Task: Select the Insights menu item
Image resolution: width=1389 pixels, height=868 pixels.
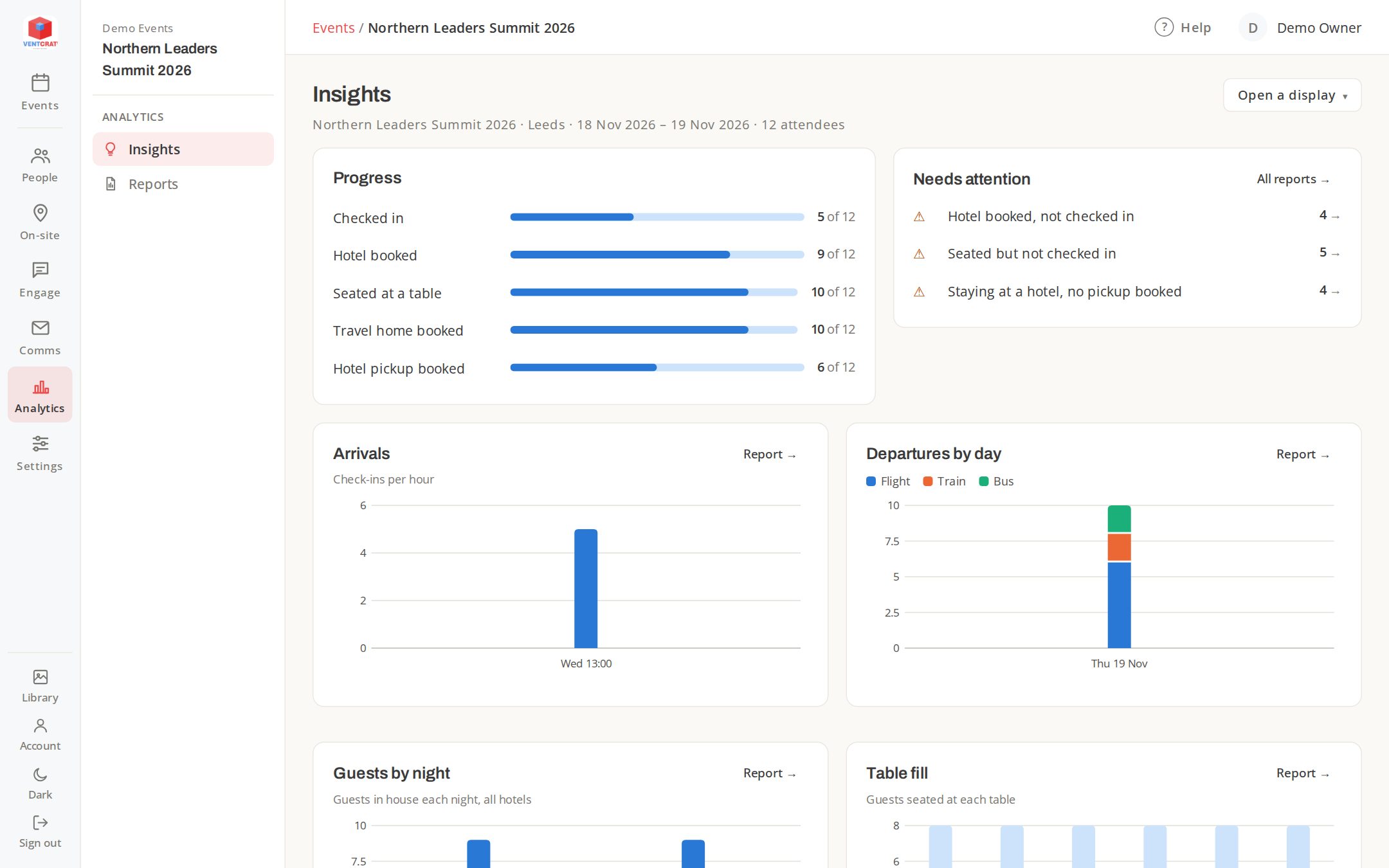Action: (183, 149)
